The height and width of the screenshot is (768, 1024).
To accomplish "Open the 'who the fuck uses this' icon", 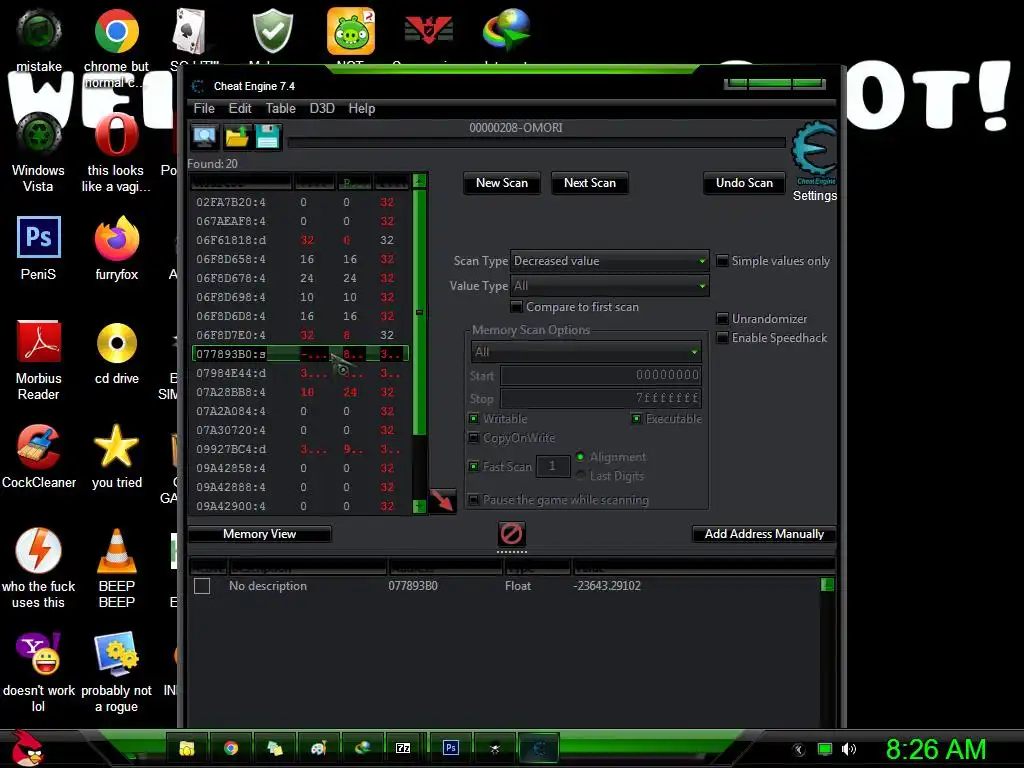I will (39, 551).
